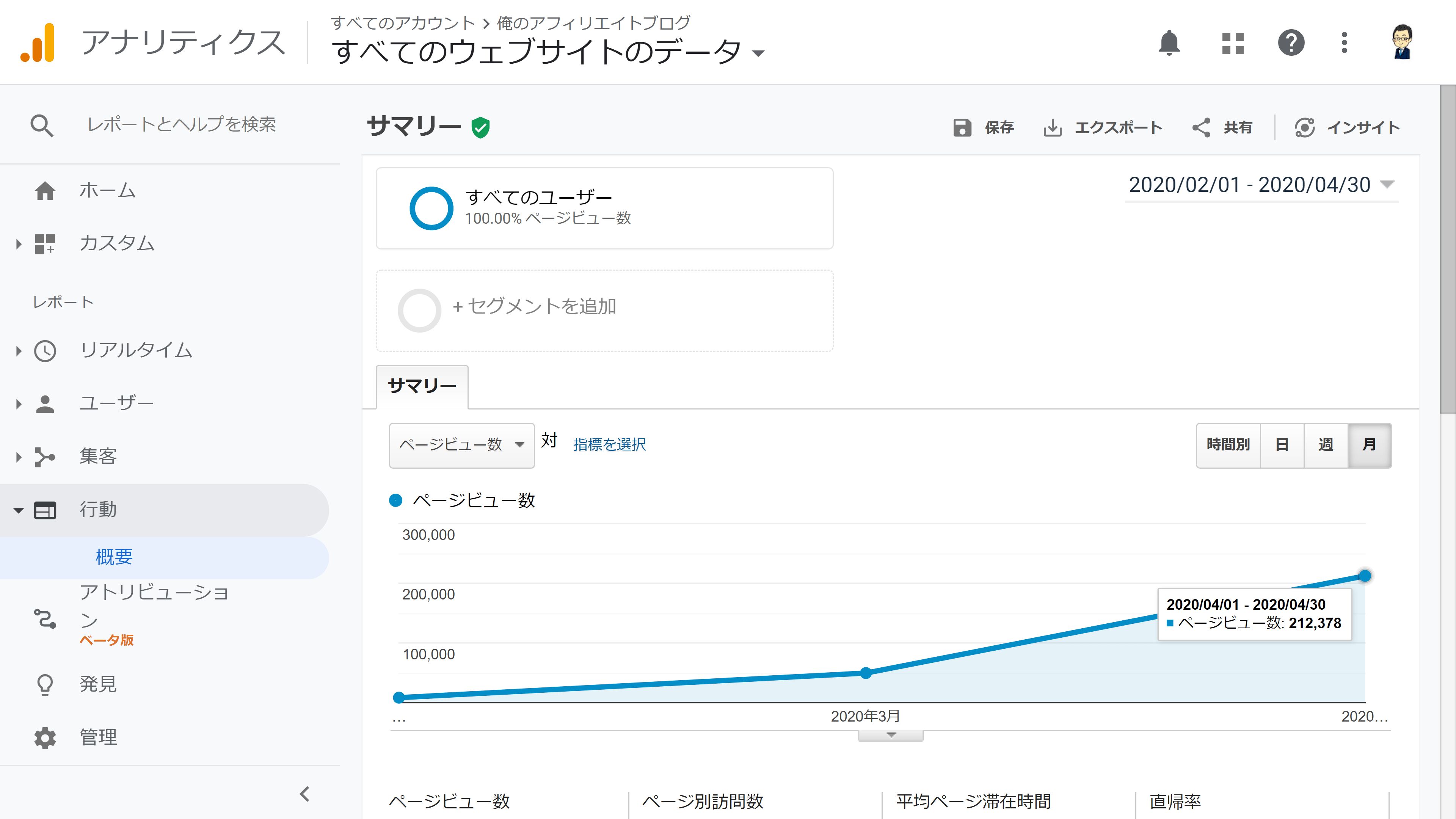Click the report search field

(x=181, y=125)
